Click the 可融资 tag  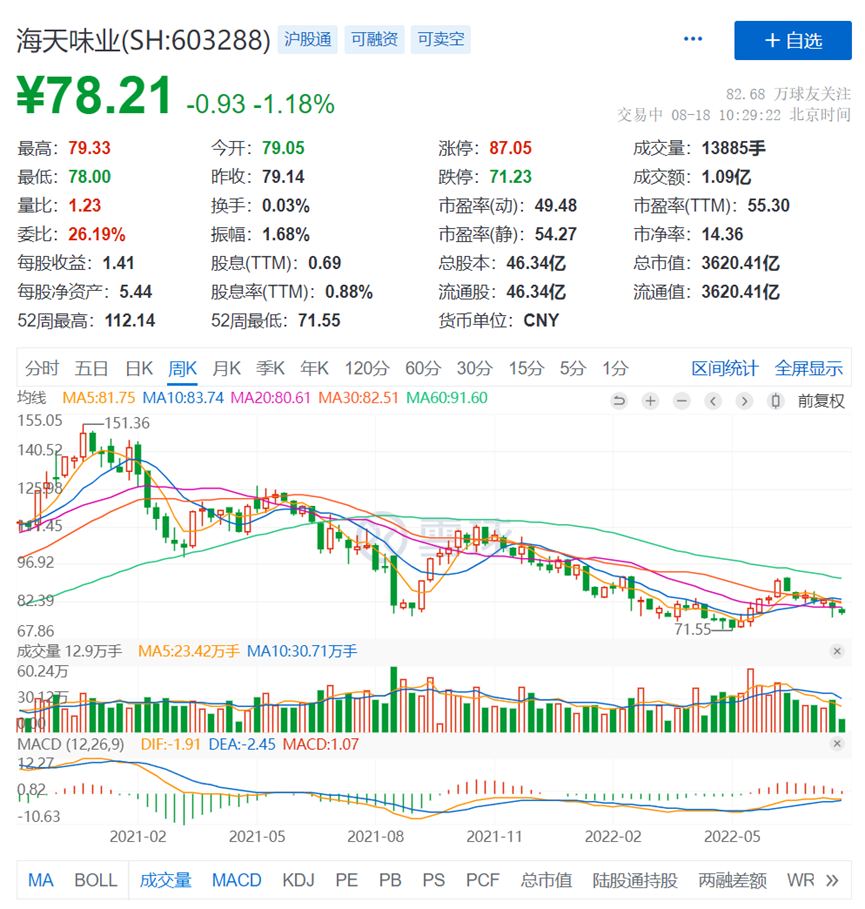[375, 39]
